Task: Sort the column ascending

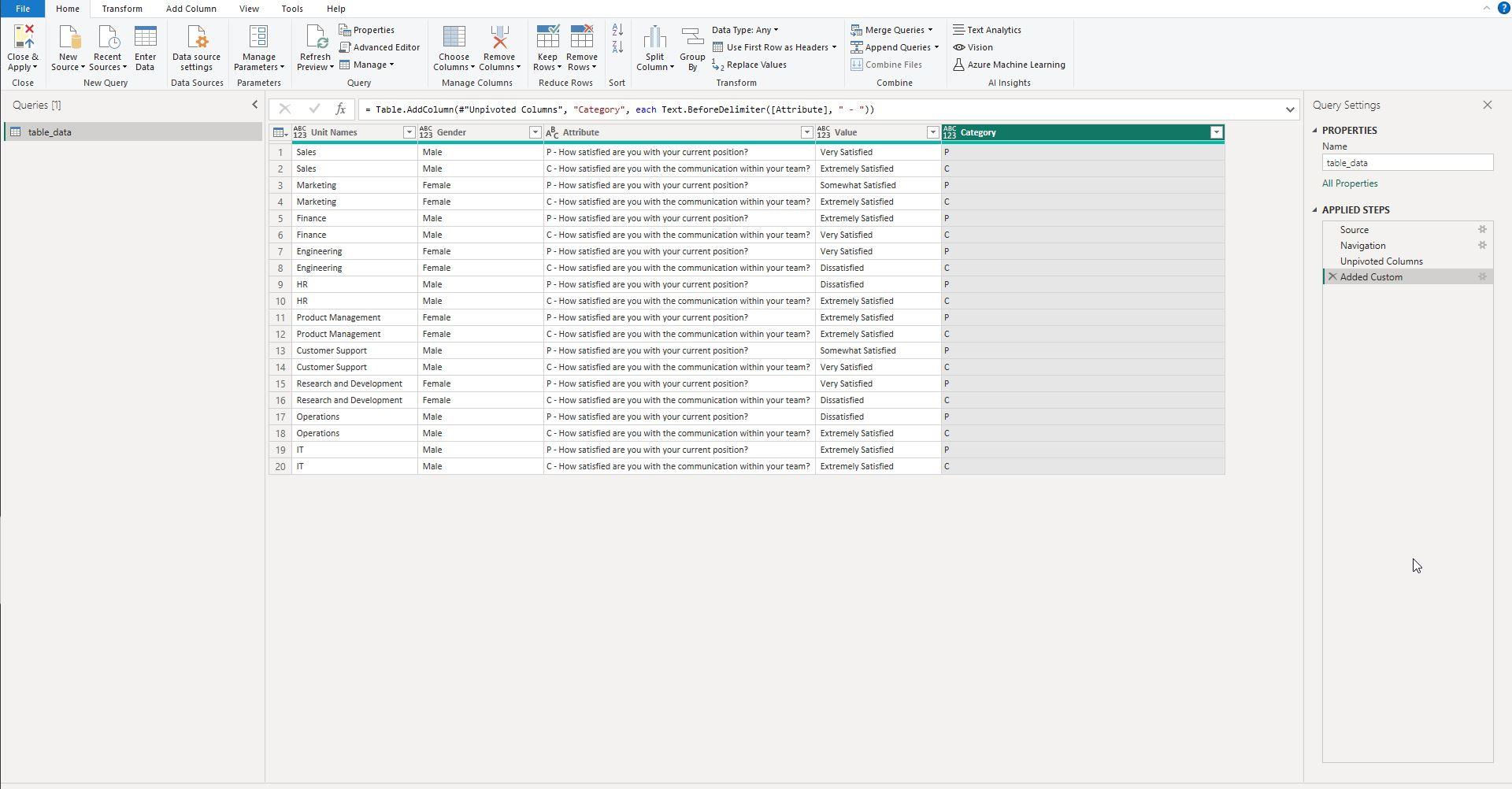Action: (617, 30)
